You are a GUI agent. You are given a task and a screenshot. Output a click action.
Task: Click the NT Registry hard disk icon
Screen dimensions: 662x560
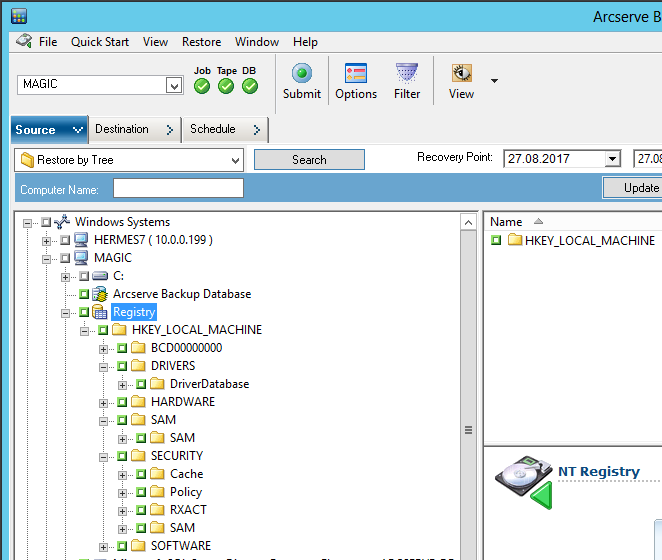(524, 481)
